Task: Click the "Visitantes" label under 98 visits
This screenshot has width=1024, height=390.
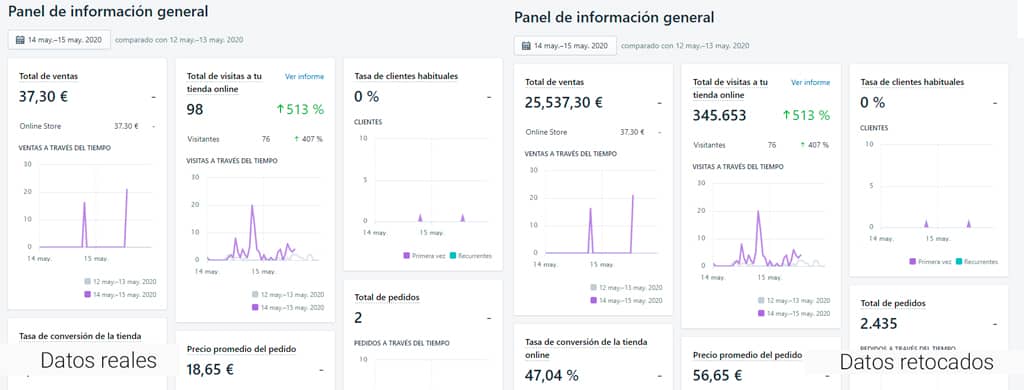Action: pyautogui.click(x=203, y=139)
